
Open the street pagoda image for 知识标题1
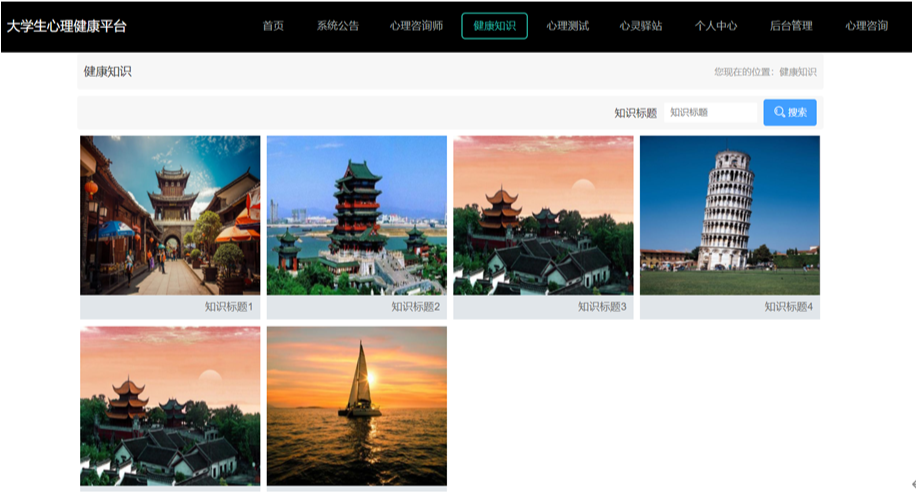pos(170,215)
